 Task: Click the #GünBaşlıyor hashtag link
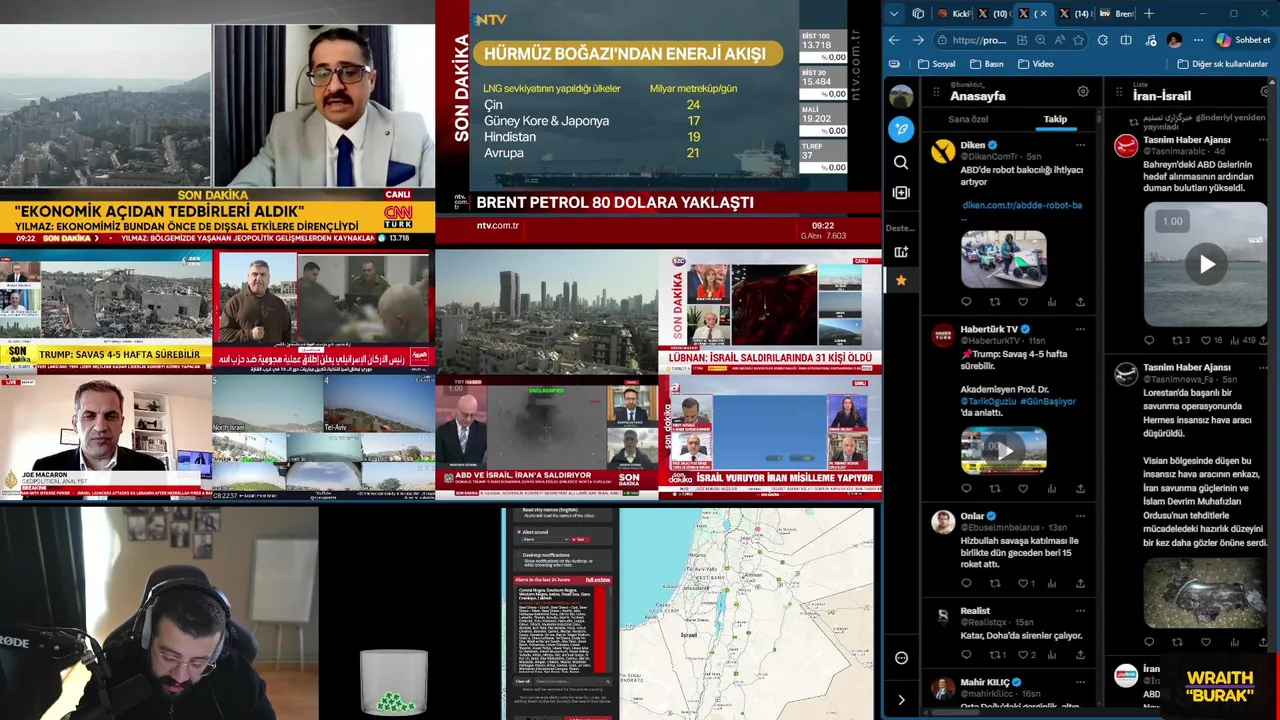click(1048, 401)
